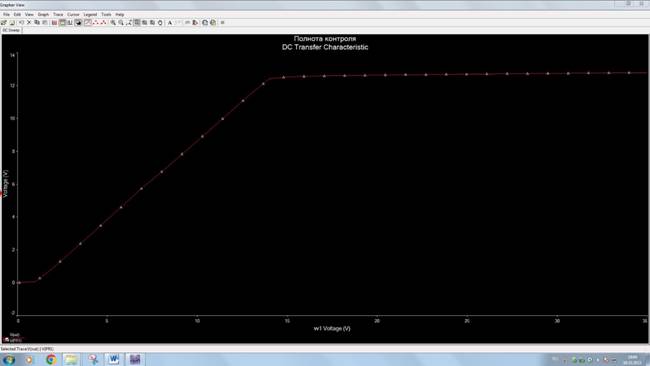
Task: Open the Tools menu
Action: [106, 15]
